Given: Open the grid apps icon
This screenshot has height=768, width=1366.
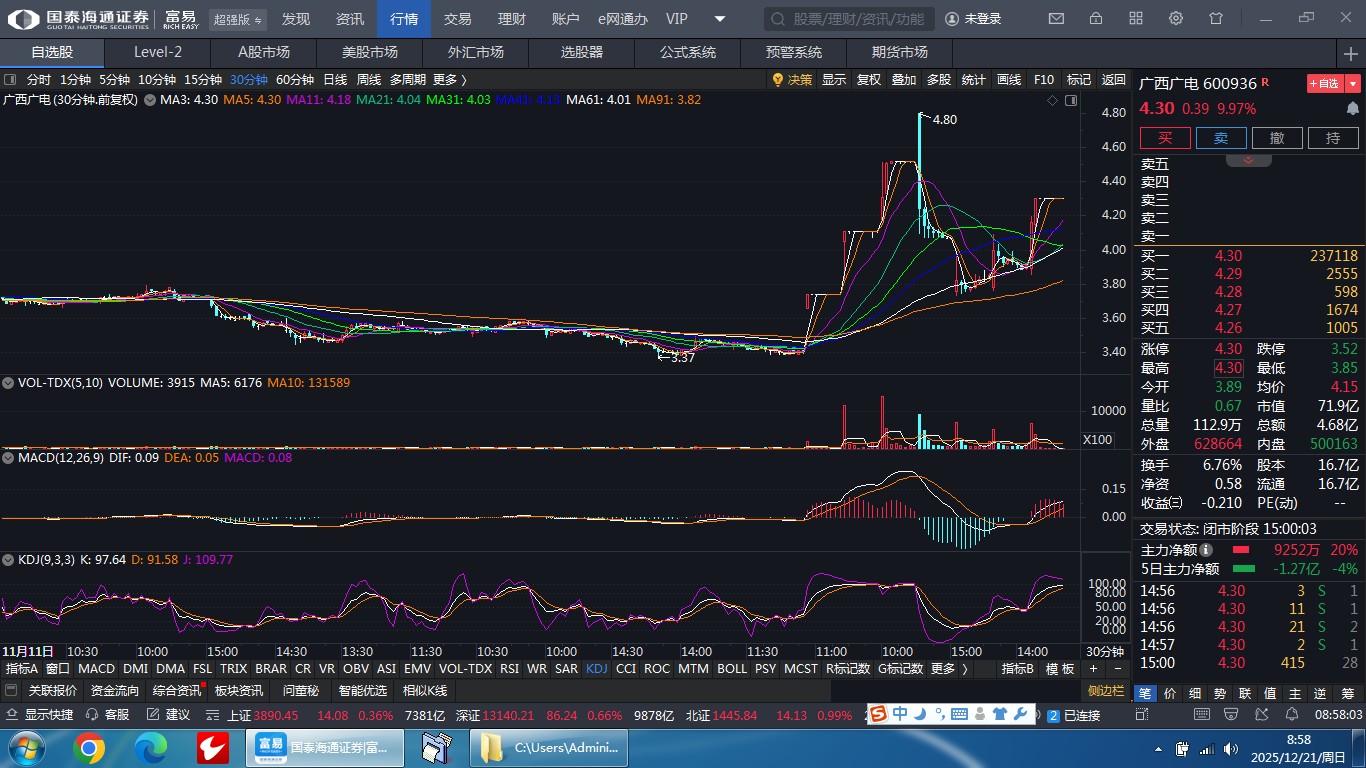Looking at the screenshot, I should (x=1136, y=19).
